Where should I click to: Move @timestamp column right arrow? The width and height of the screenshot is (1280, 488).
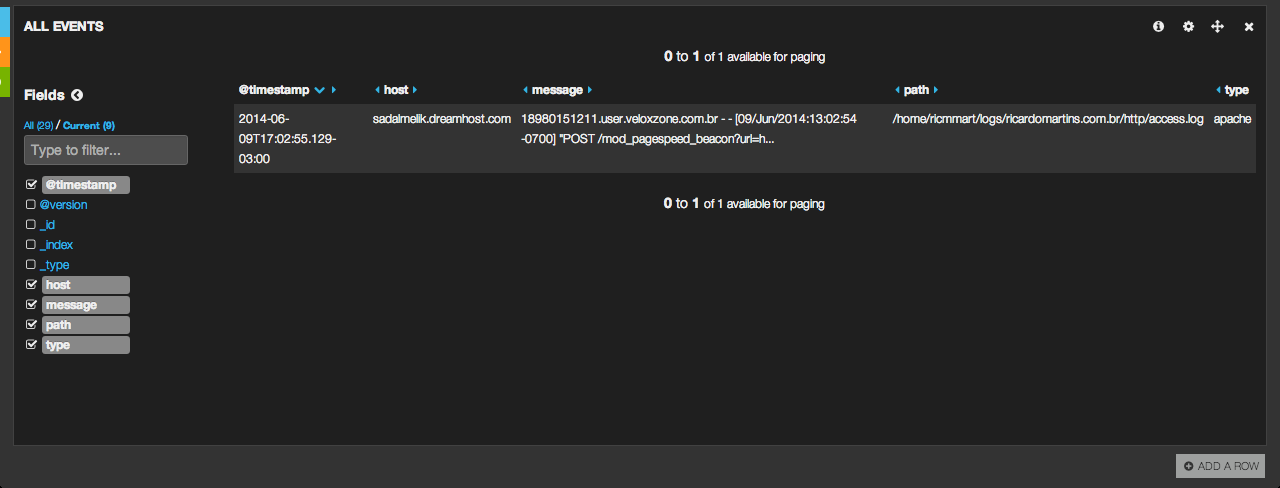(x=334, y=90)
